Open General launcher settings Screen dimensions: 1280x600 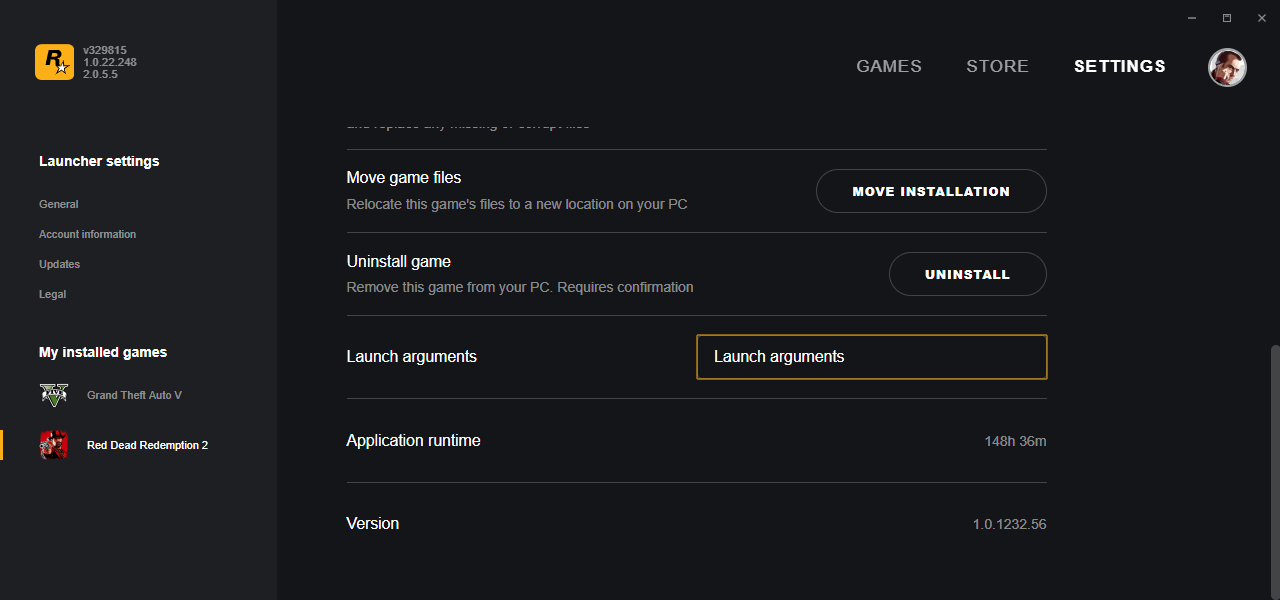click(x=59, y=204)
